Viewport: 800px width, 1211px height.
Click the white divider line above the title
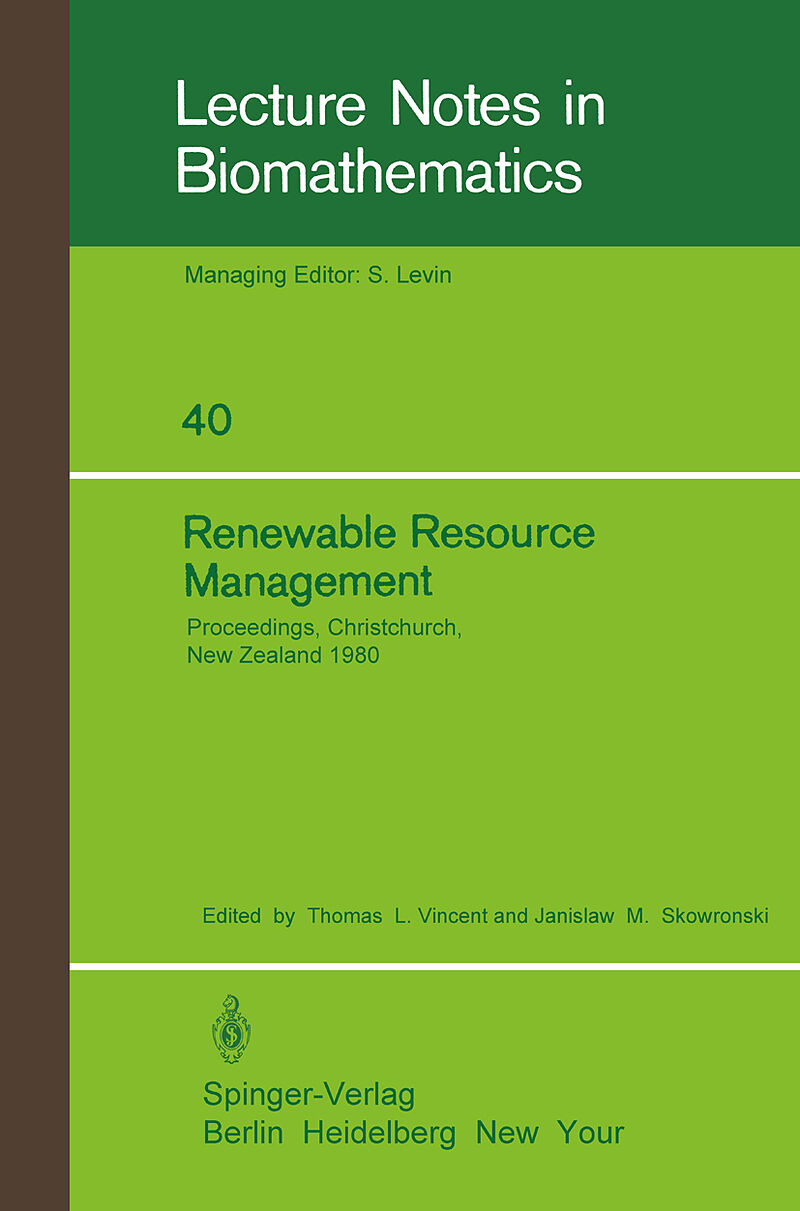pos(434,475)
